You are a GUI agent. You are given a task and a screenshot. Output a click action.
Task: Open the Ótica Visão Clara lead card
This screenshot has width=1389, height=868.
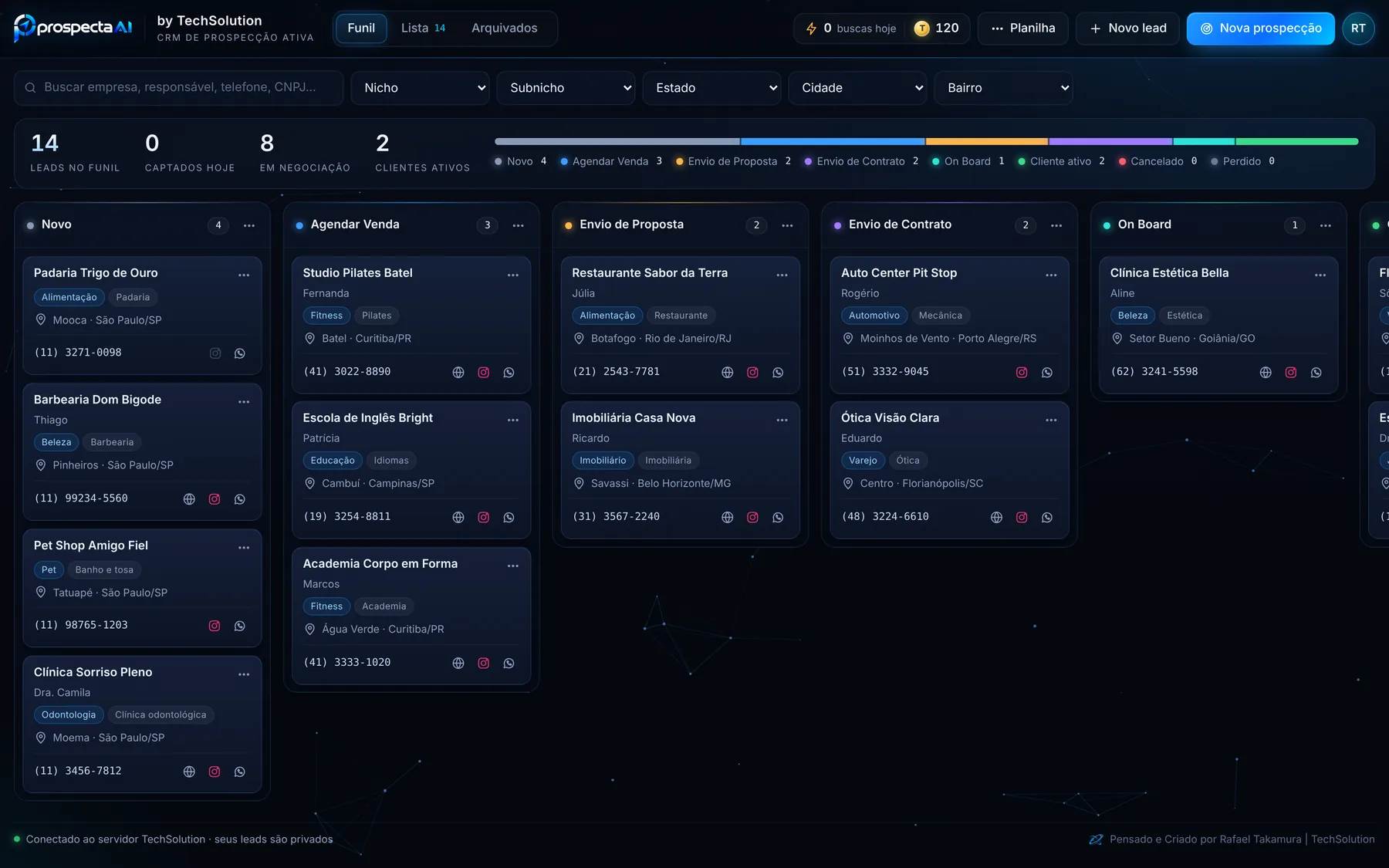click(949, 470)
